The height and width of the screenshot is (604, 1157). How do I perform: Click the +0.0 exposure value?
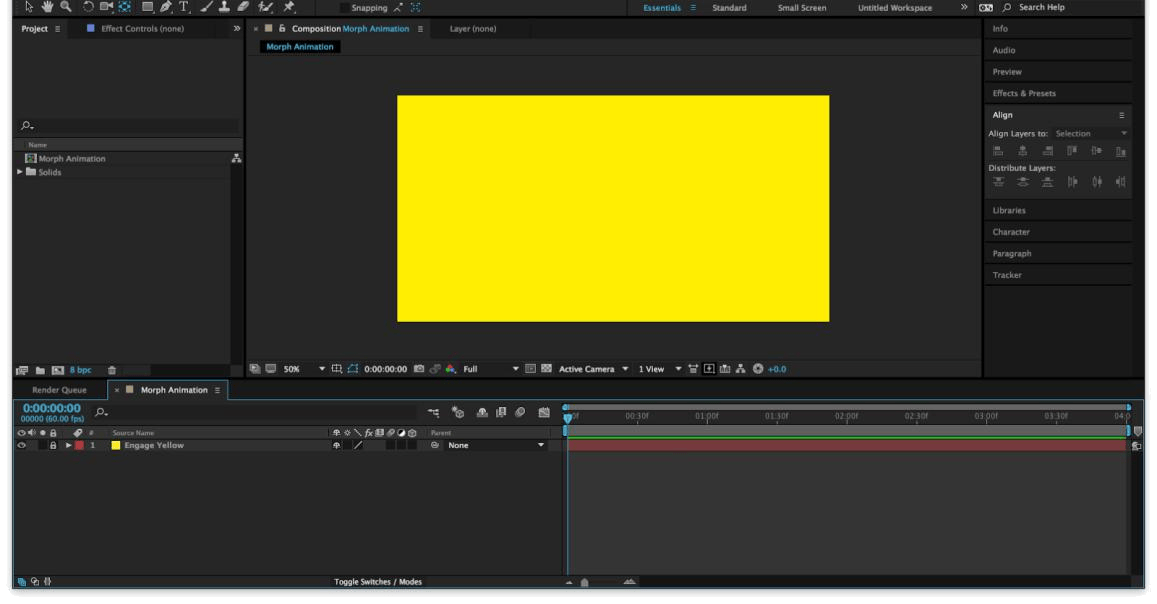pyautogui.click(x=777, y=369)
